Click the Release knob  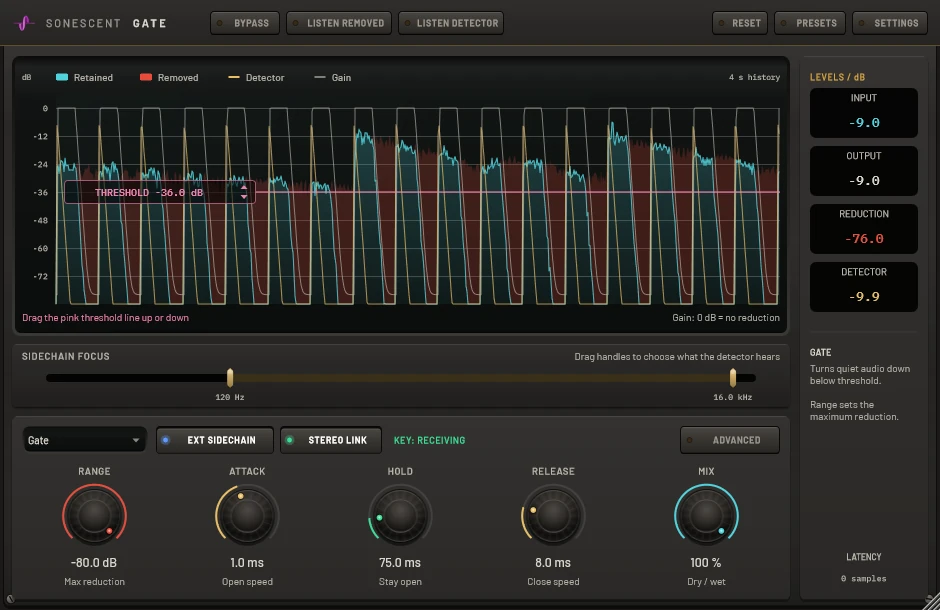click(553, 515)
